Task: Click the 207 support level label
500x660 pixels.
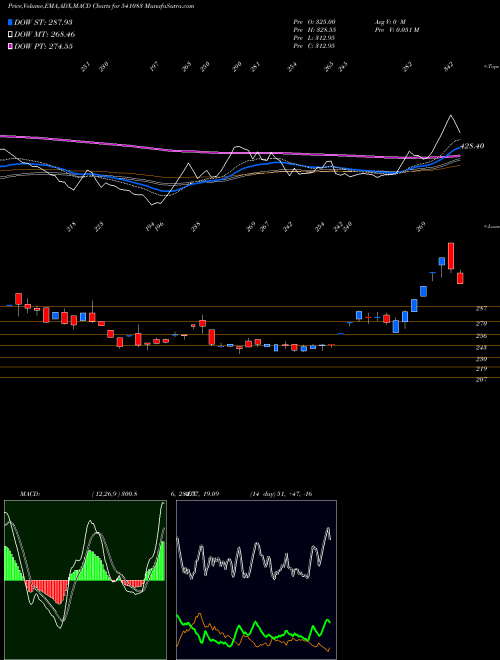Action: click(x=481, y=380)
